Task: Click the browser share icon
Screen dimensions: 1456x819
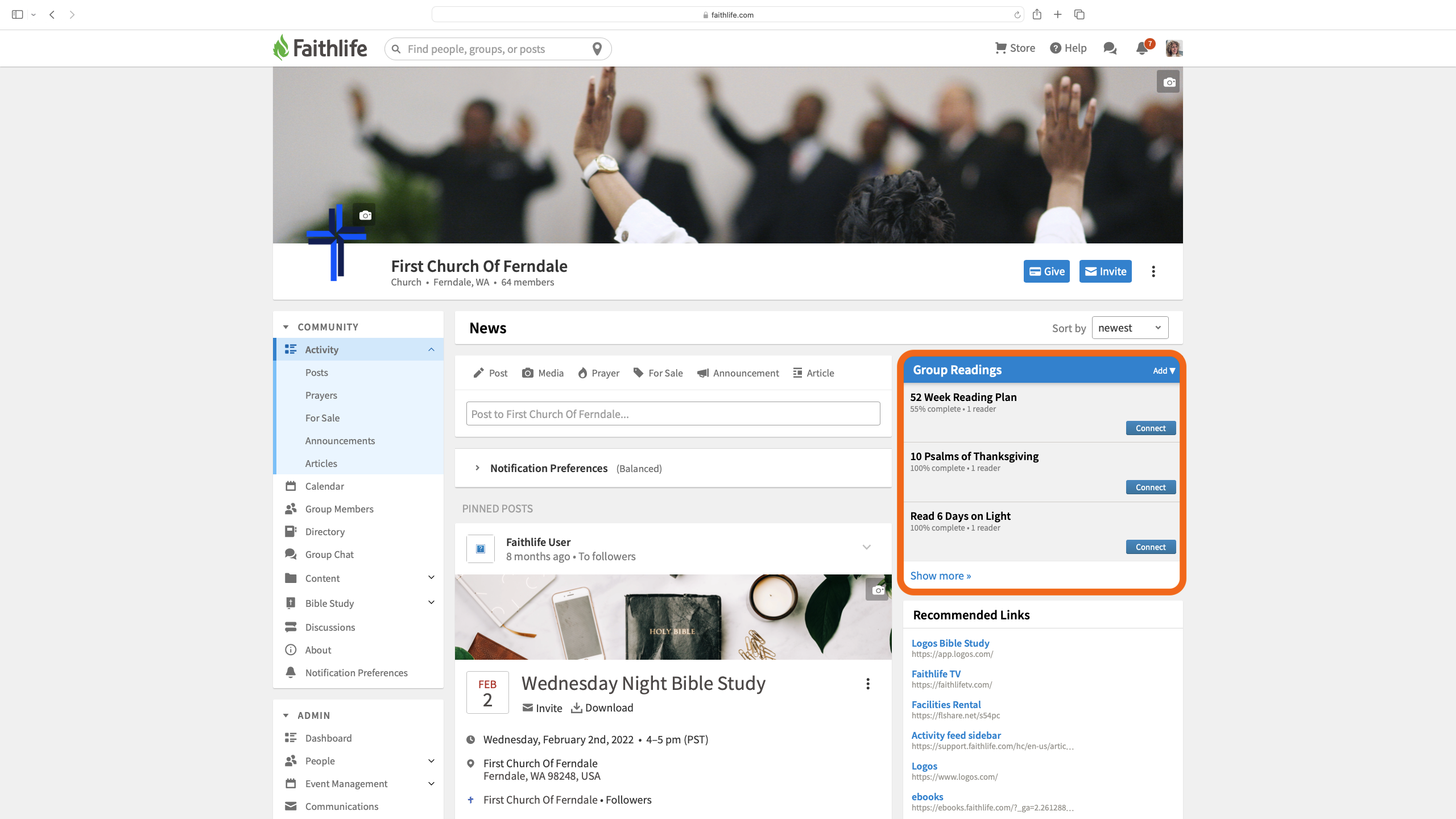Action: 1037,14
